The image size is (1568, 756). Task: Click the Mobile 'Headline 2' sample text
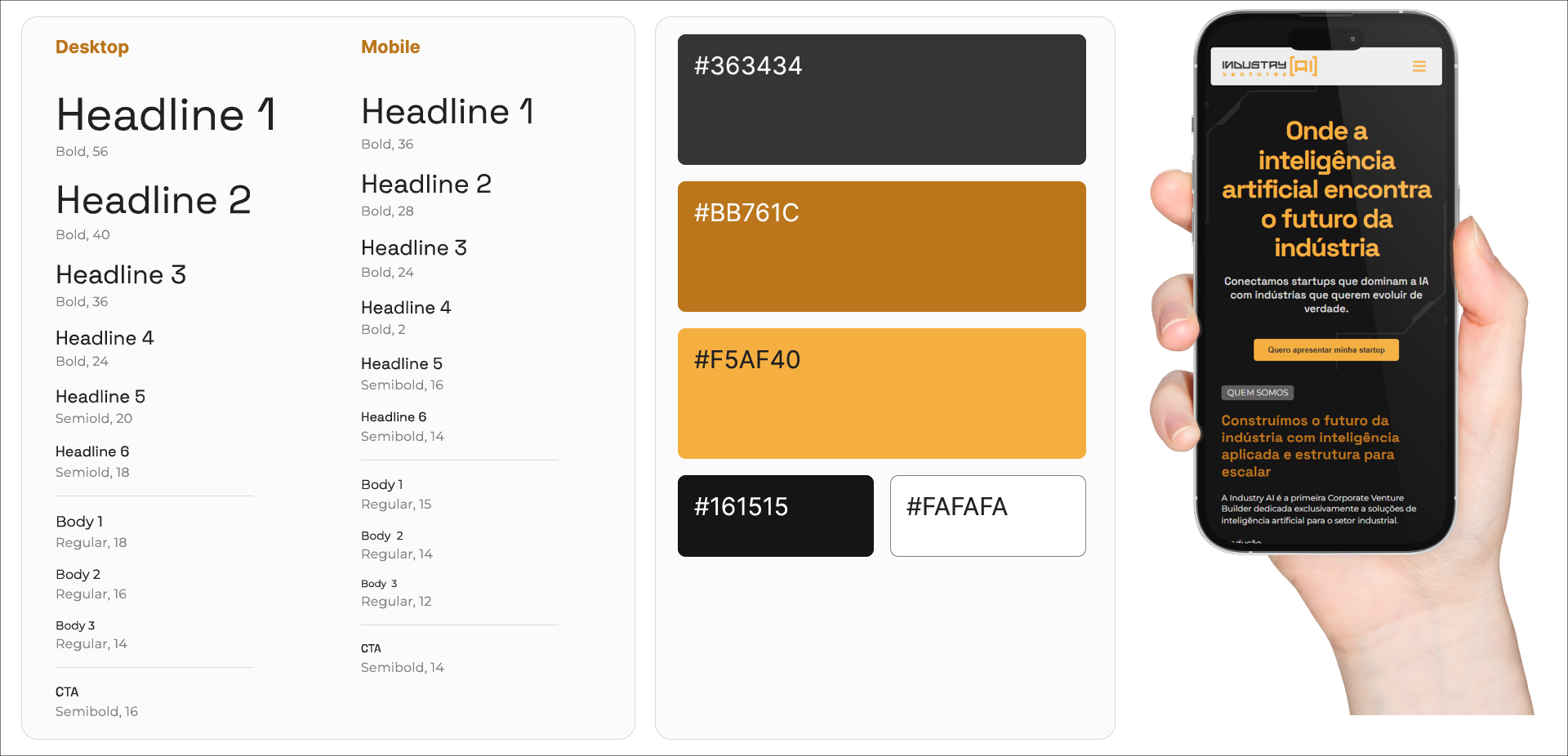(x=426, y=185)
